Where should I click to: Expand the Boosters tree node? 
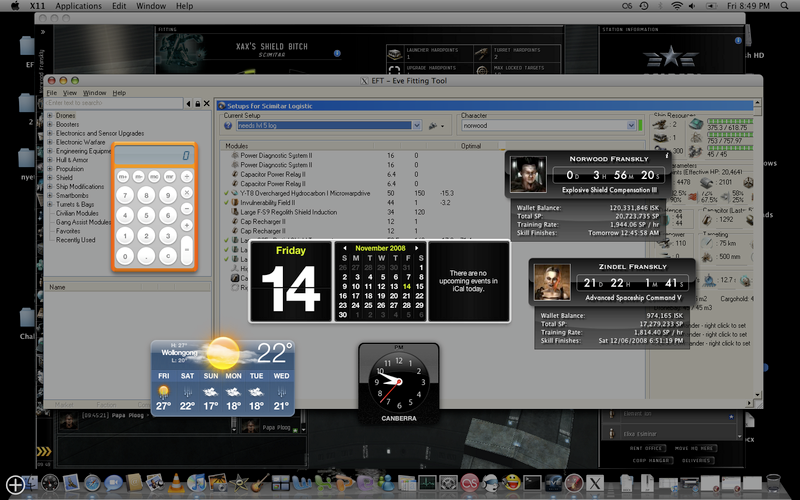pos(49,124)
